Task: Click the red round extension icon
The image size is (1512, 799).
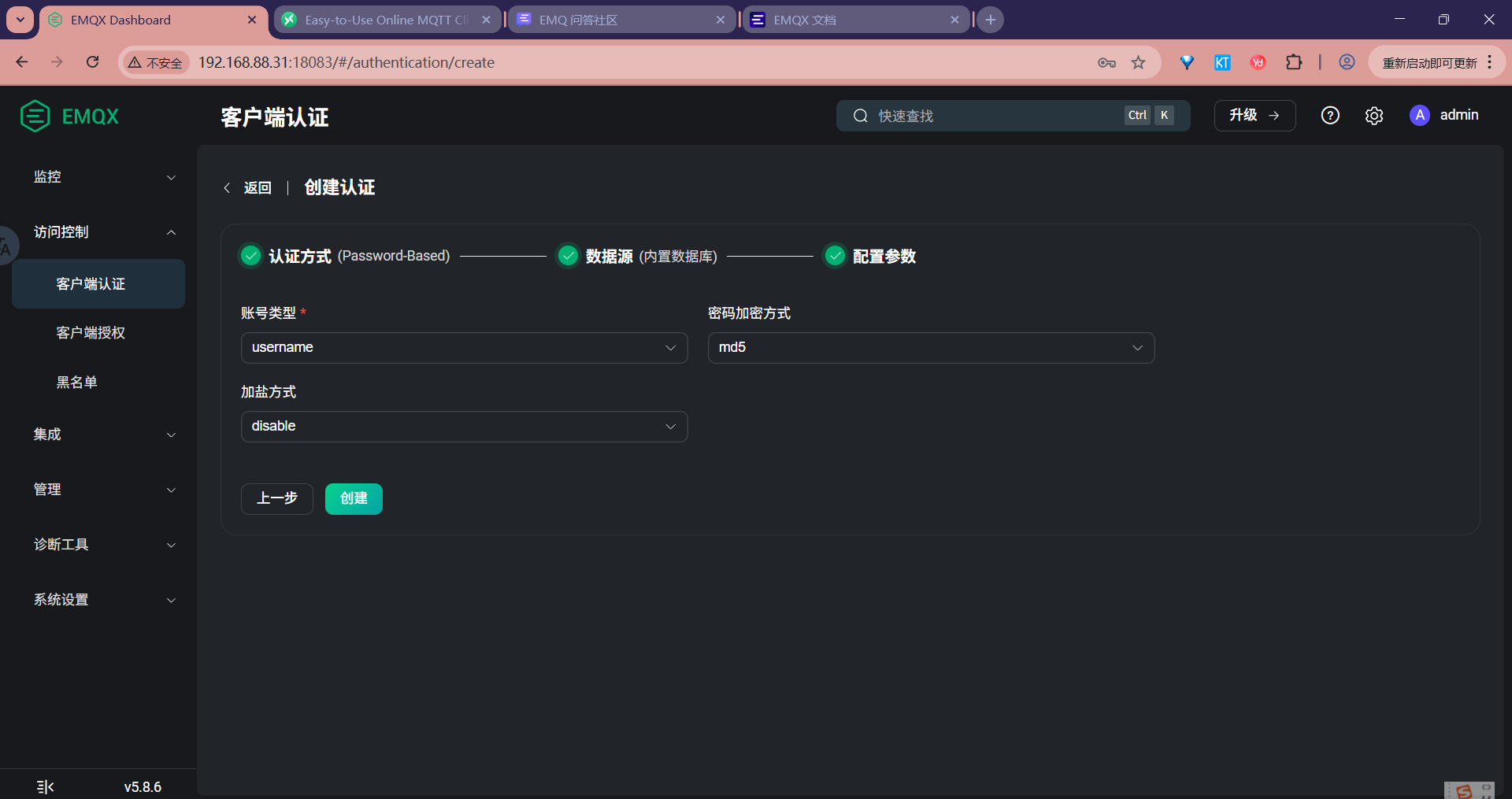Action: pos(1258,62)
